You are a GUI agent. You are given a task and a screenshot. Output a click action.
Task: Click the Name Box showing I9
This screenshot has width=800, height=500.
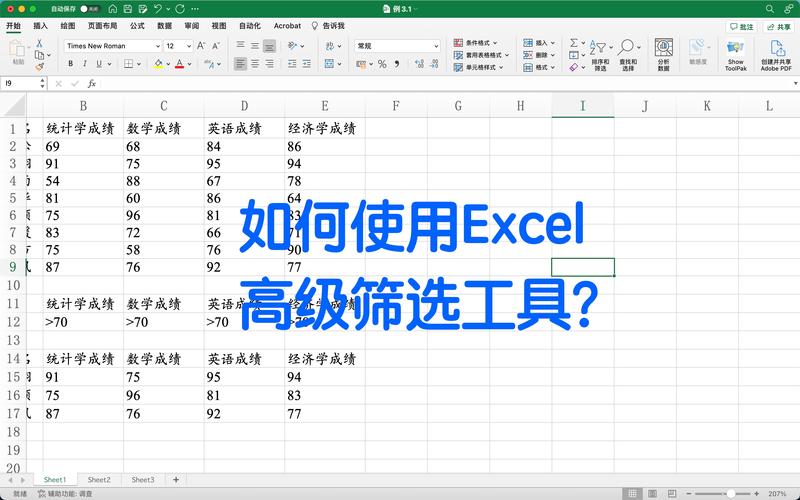click(19, 83)
